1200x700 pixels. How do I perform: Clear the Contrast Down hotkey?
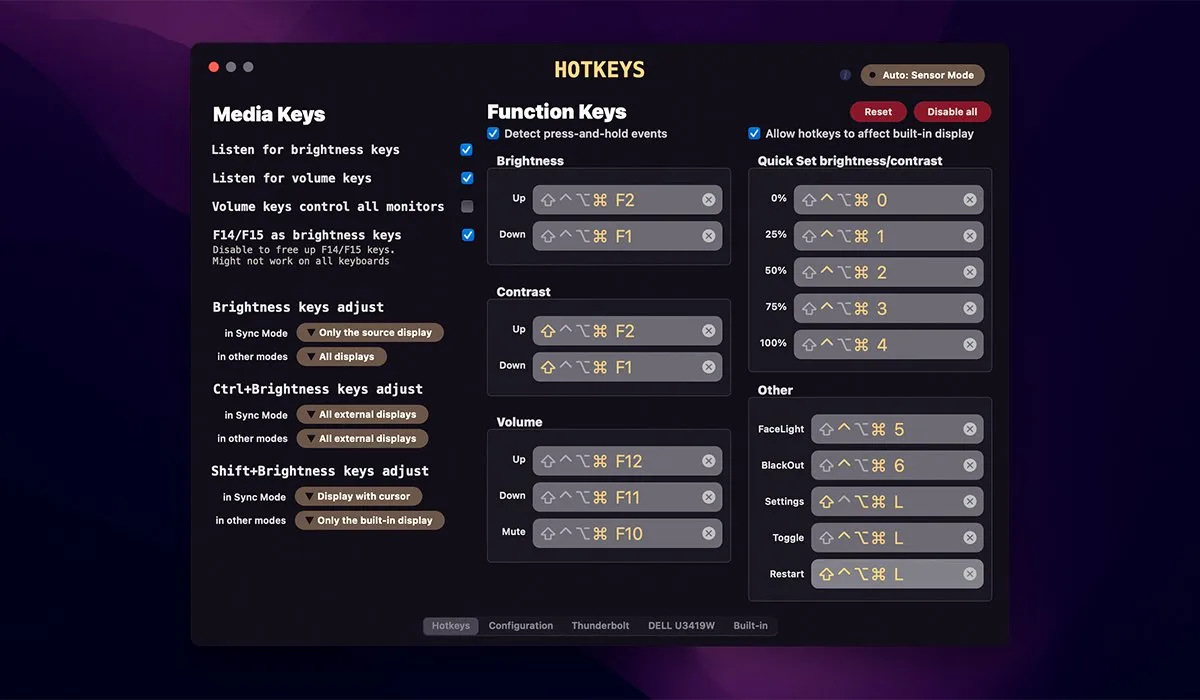[708, 367]
